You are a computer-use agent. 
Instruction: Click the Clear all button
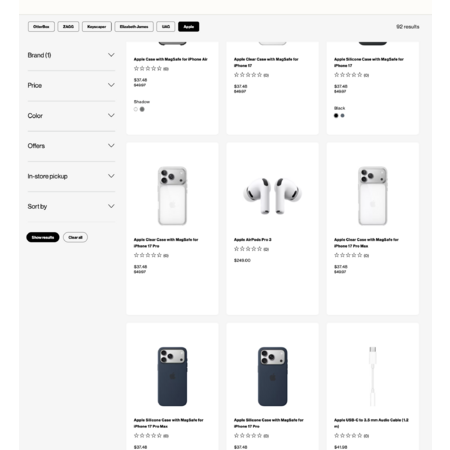(75, 237)
